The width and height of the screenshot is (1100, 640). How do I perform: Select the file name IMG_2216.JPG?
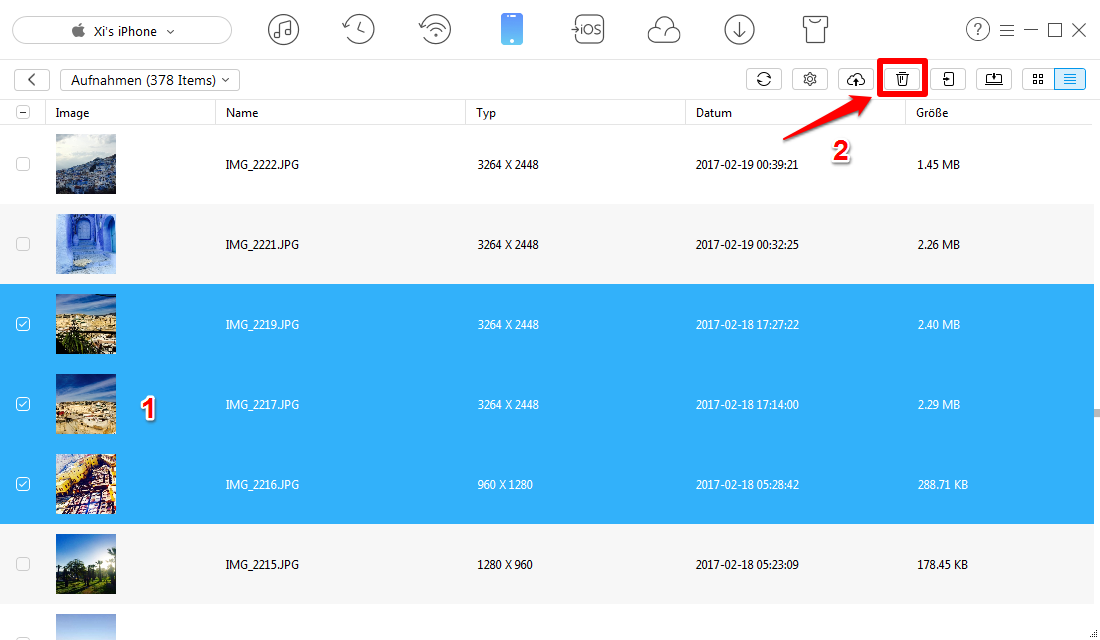[x=262, y=485]
